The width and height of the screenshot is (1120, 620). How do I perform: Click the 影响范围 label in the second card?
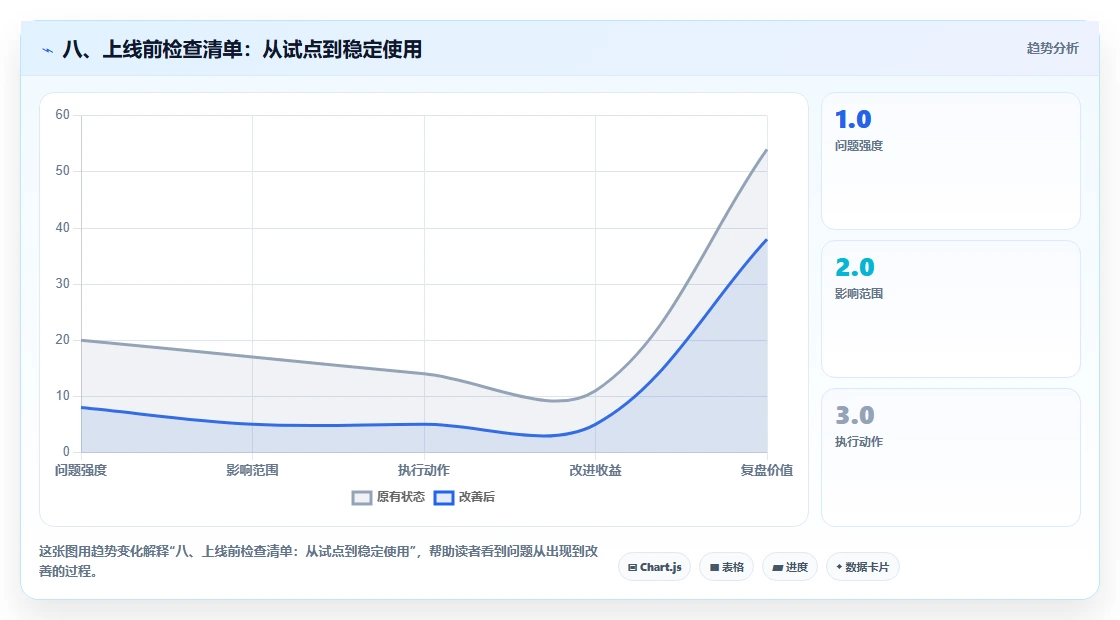pyautogui.click(x=859, y=294)
